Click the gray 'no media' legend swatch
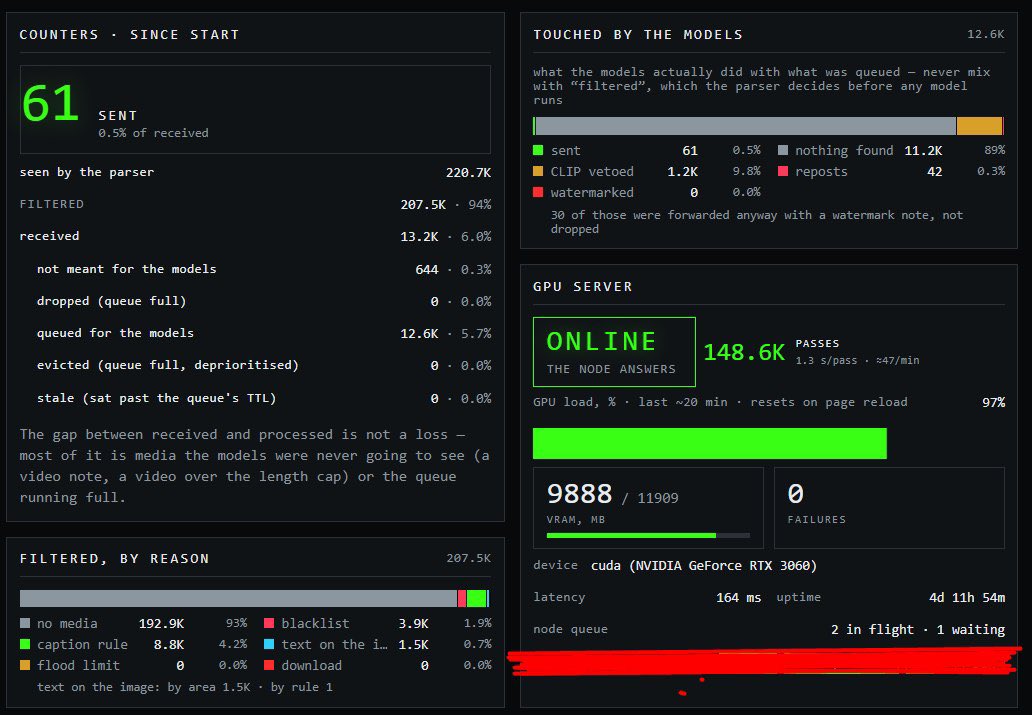This screenshot has height=715, width=1032. [25, 623]
